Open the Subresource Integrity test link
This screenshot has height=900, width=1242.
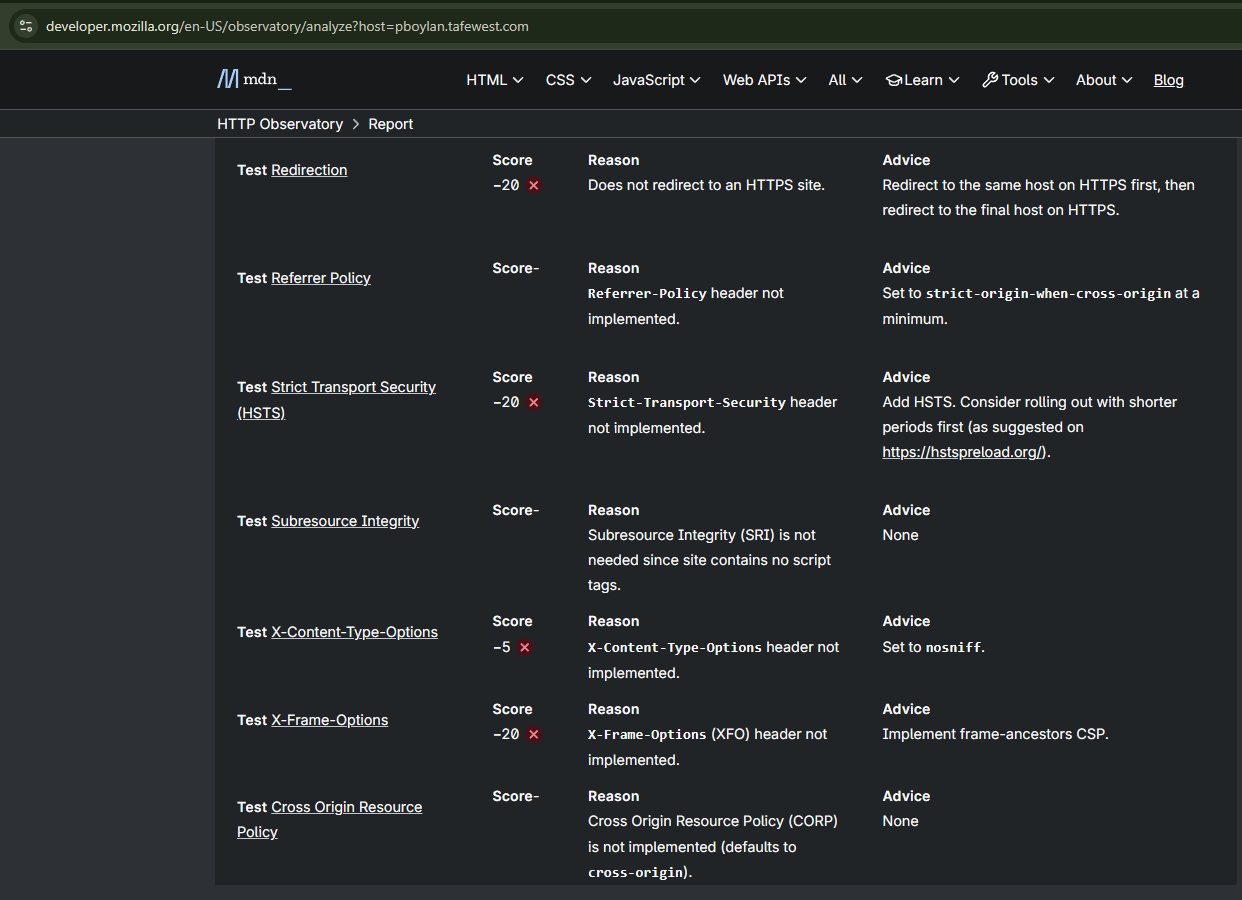[345, 521]
